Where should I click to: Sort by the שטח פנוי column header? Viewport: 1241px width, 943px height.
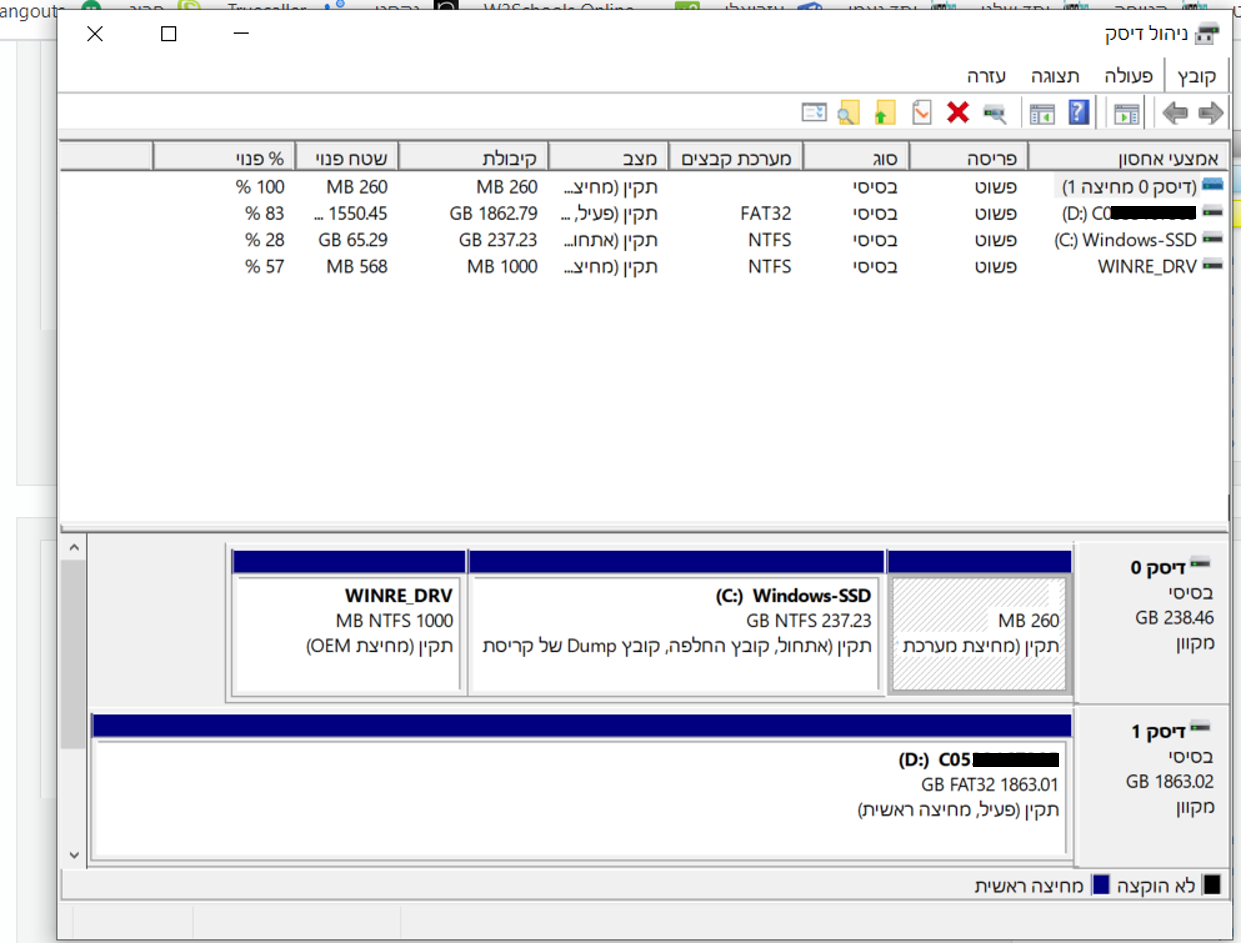[347, 157]
